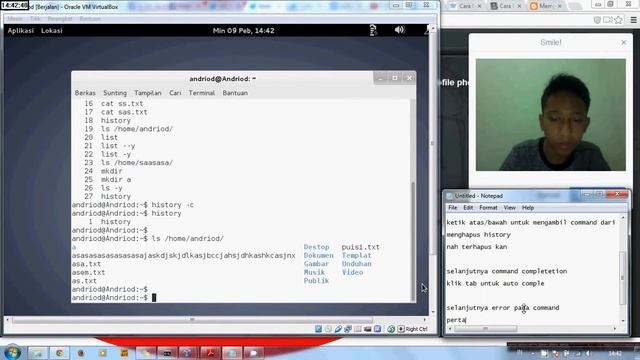Viewport: 640px width, 360px height.
Task: Click the Notepad vertical scrollbar thumb
Action: [622, 278]
